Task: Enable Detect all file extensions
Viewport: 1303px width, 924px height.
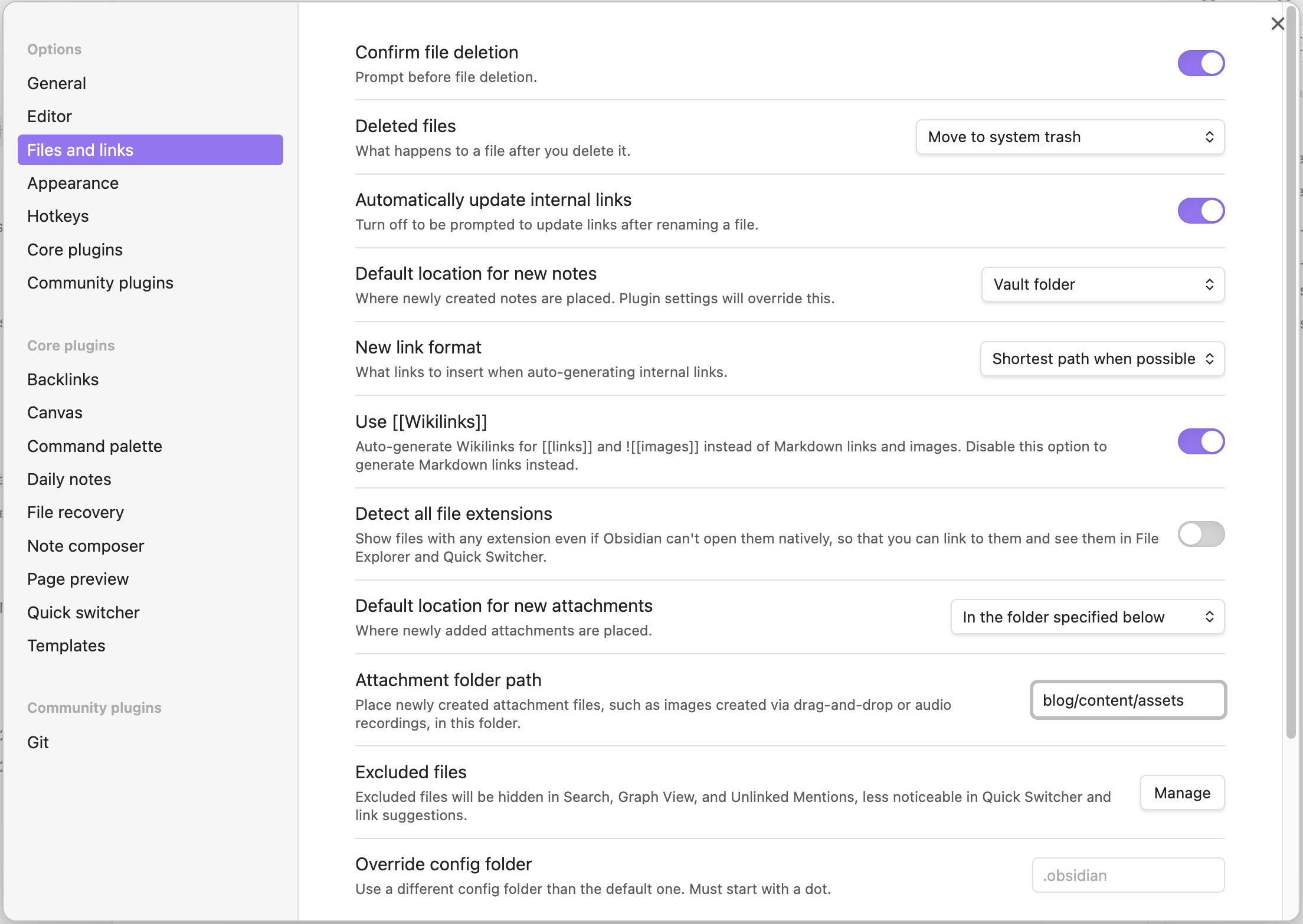Action: pyautogui.click(x=1201, y=534)
